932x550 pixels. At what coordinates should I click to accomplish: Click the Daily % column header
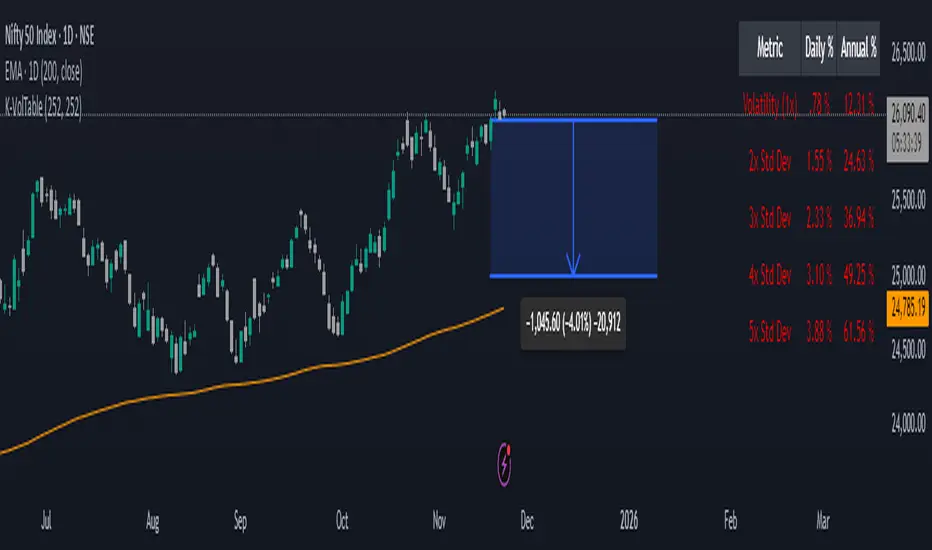pos(818,49)
